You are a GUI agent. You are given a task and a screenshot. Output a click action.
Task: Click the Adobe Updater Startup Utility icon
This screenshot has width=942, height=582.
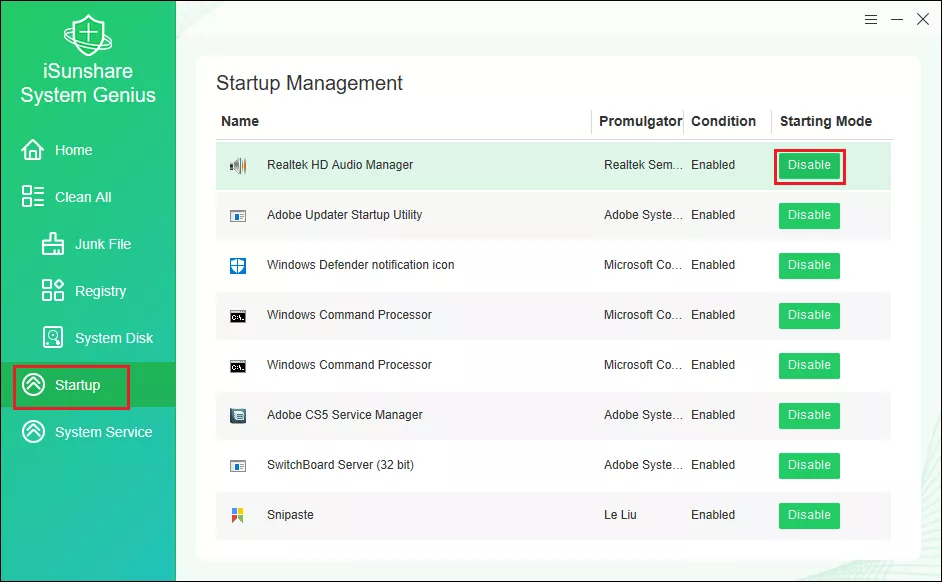(x=238, y=216)
